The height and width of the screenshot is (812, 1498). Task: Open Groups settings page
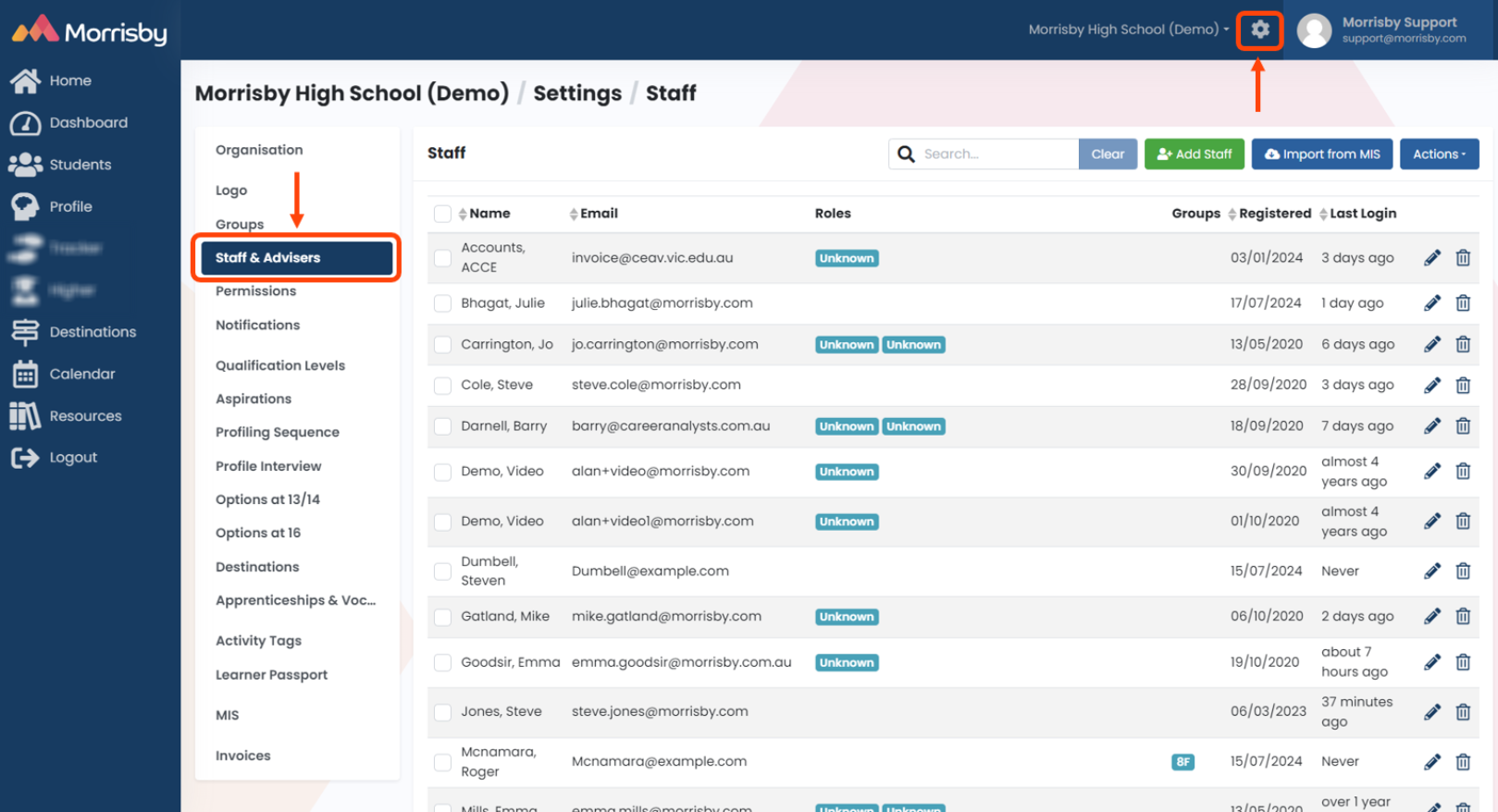coord(240,225)
